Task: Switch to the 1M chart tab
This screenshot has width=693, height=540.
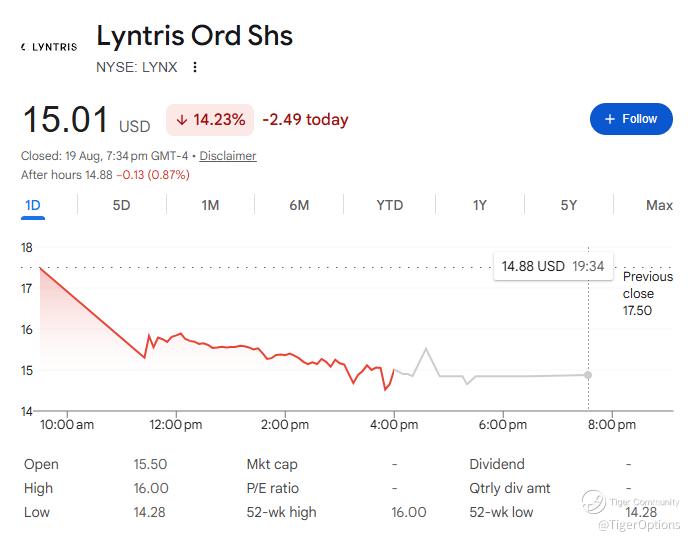Action: [x=210, y=205]
